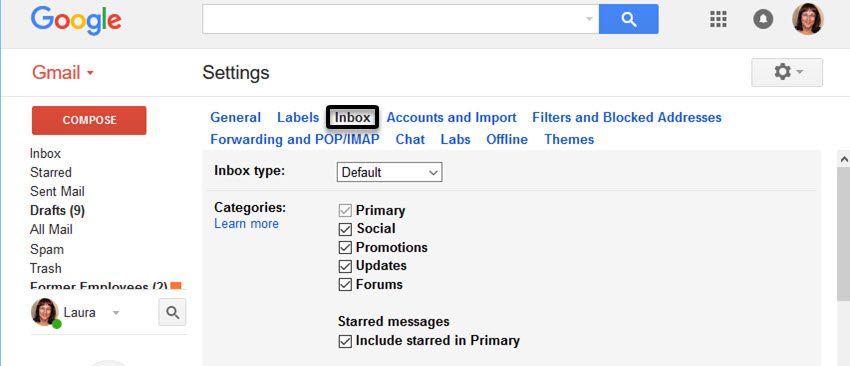Image resolution: width=850 pixels, height=366 pixels.
Task: Click the Google logo
Action: coord(76,21)
